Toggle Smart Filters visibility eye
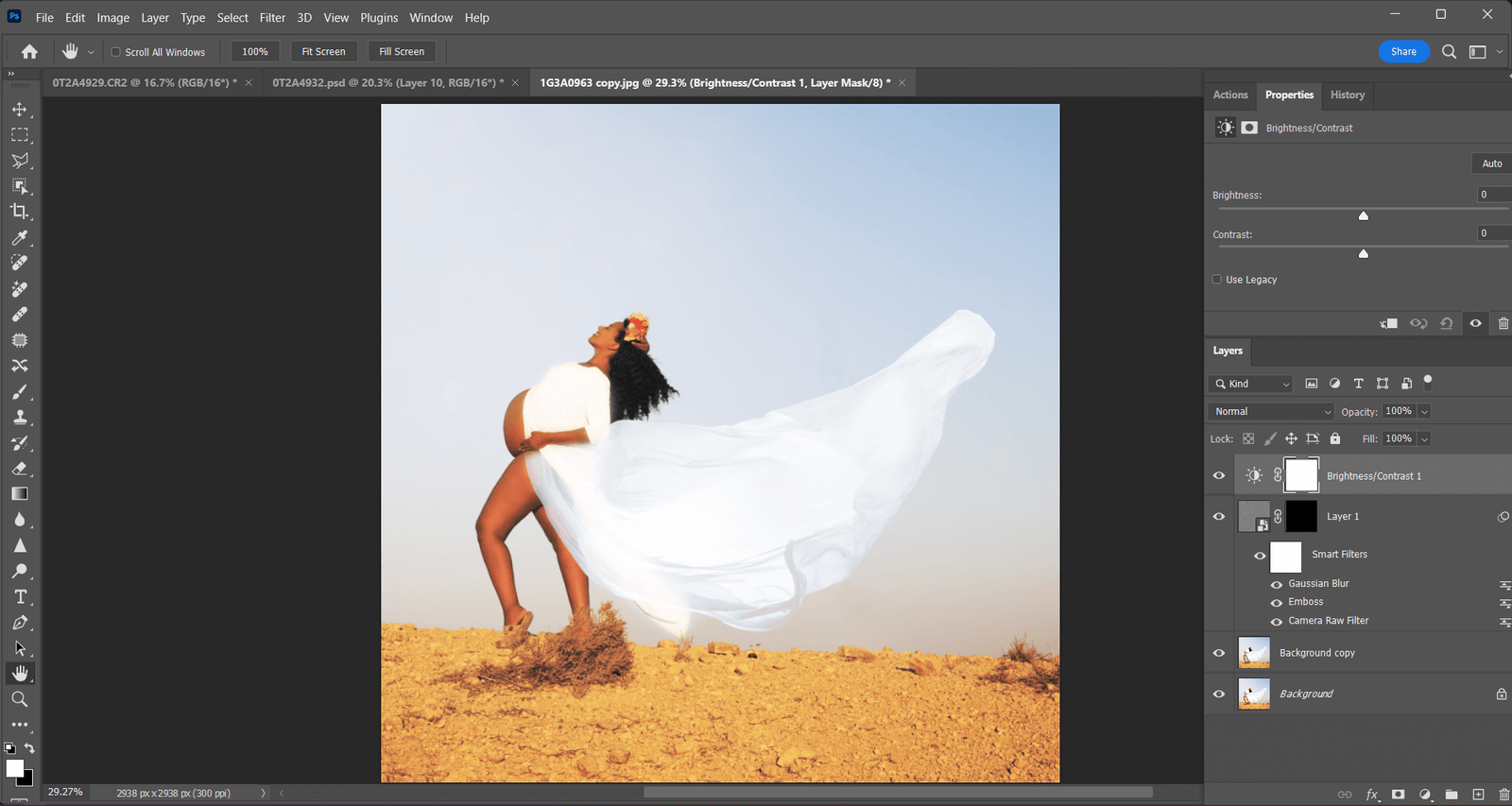Image resolution: width=1512 pixels, height=806 pixels. pos(1260,556)
